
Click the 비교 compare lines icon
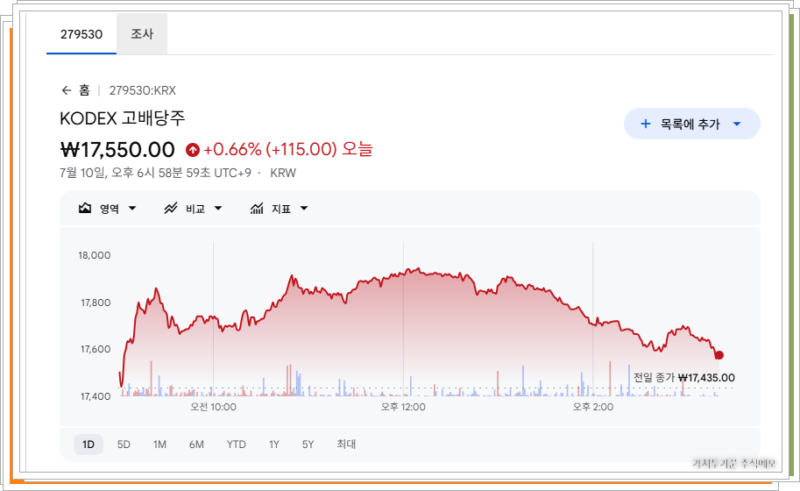[170, 208]
